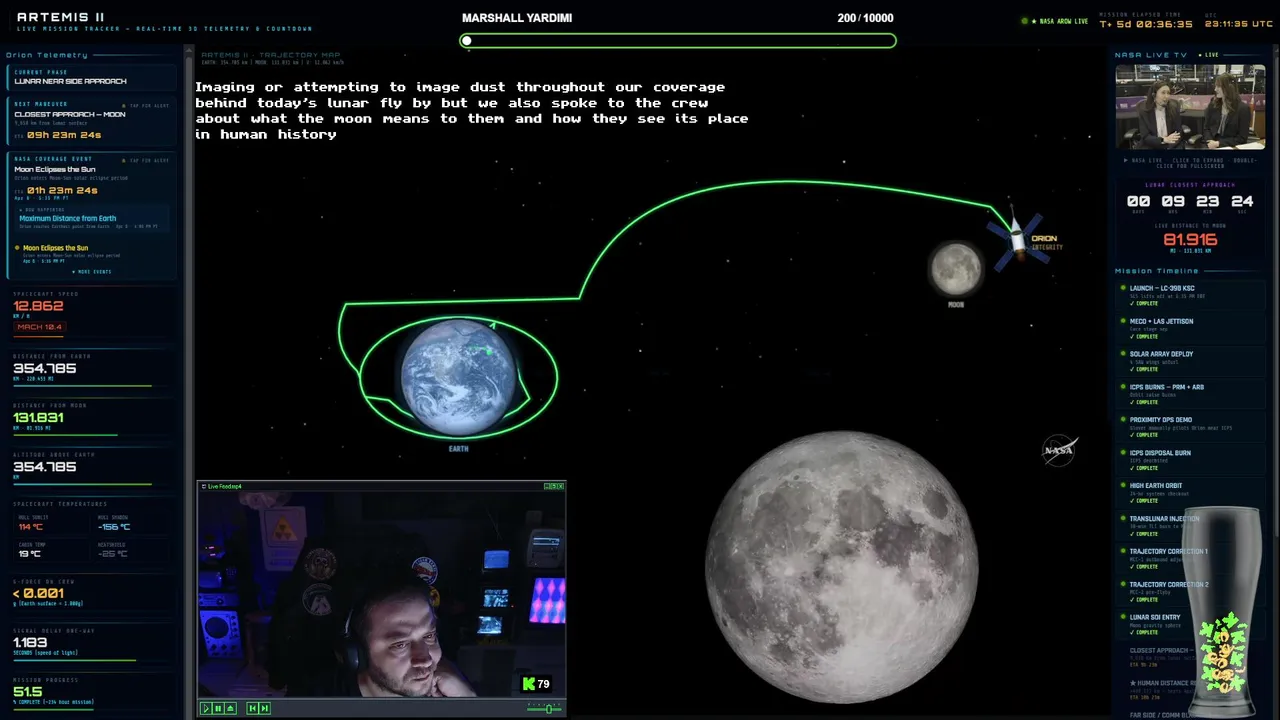Image resolution: width=1280 pixels, height=720 pixels.
Task: Click the hull sunlit 114 °C temperature
Action: pos(30,527)
